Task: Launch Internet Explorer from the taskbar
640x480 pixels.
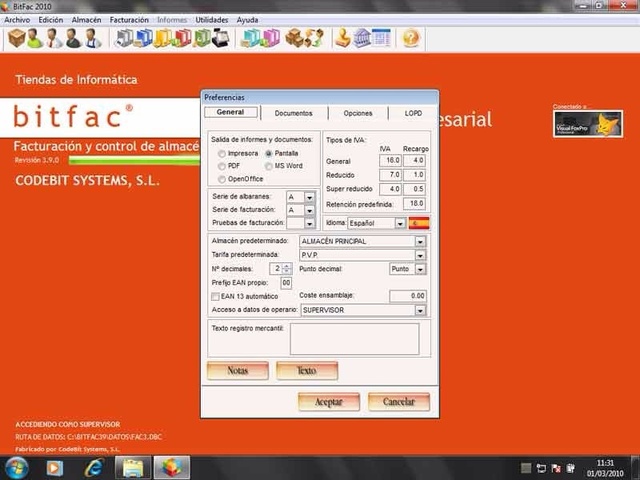Action: [x=93, y=468]
